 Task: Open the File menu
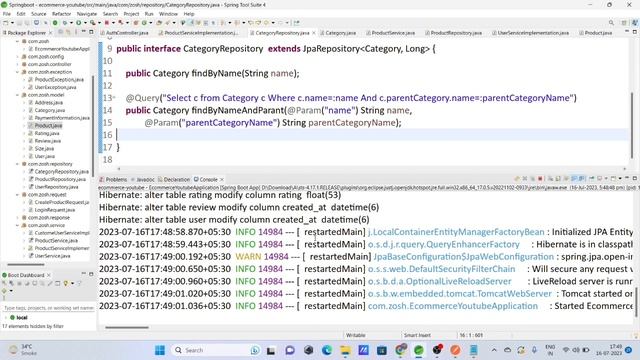click(7, 14)
